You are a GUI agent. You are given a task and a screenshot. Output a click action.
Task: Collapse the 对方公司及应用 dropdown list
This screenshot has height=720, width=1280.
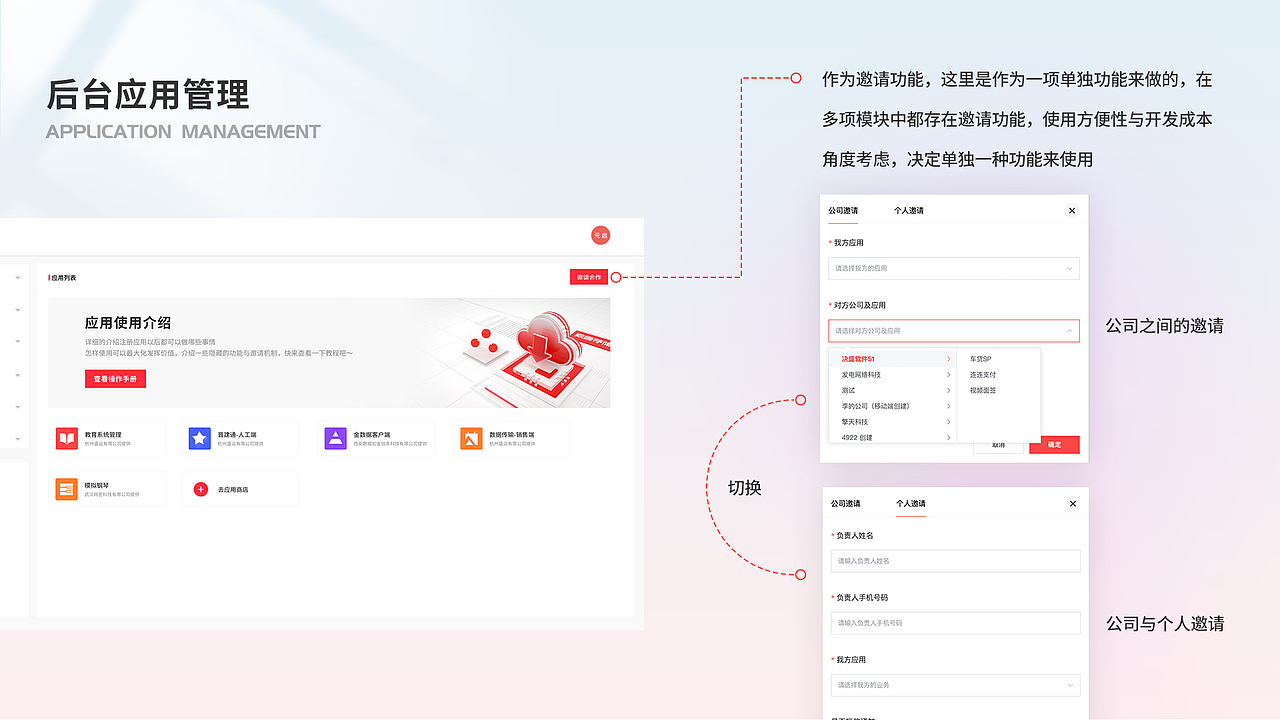click(1070, 330)
